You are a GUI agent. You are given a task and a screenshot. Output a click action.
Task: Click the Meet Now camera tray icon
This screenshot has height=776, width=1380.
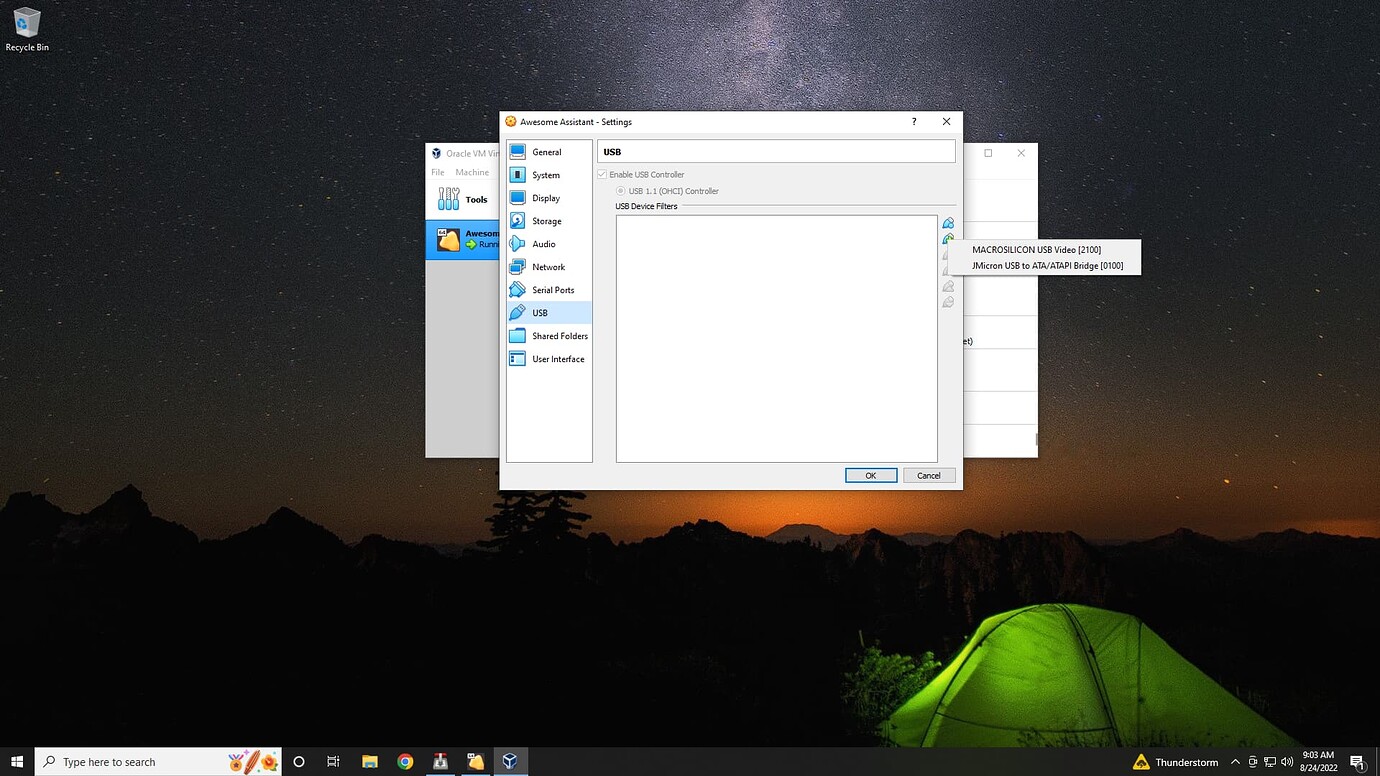(x=1253, y=762)
